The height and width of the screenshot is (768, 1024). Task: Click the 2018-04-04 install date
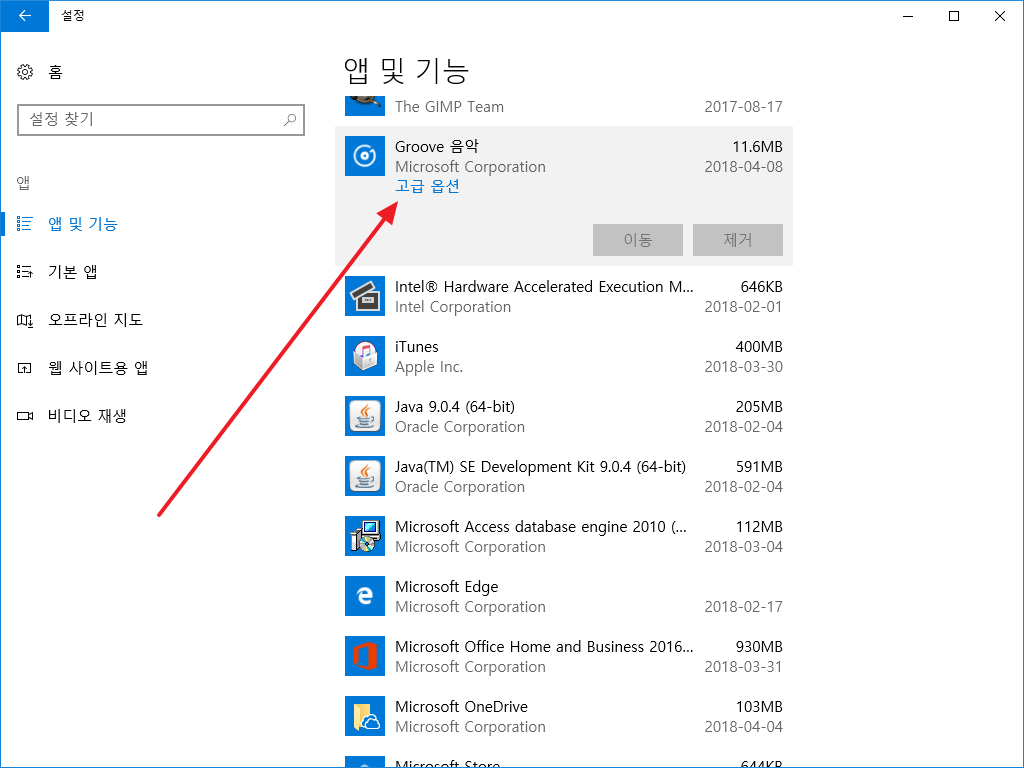[x=743, y=727]
